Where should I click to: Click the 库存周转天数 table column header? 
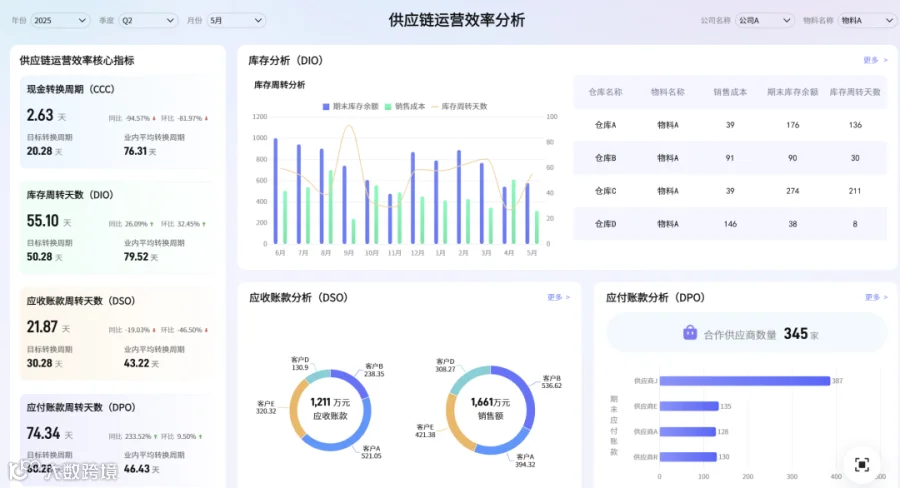855,92
